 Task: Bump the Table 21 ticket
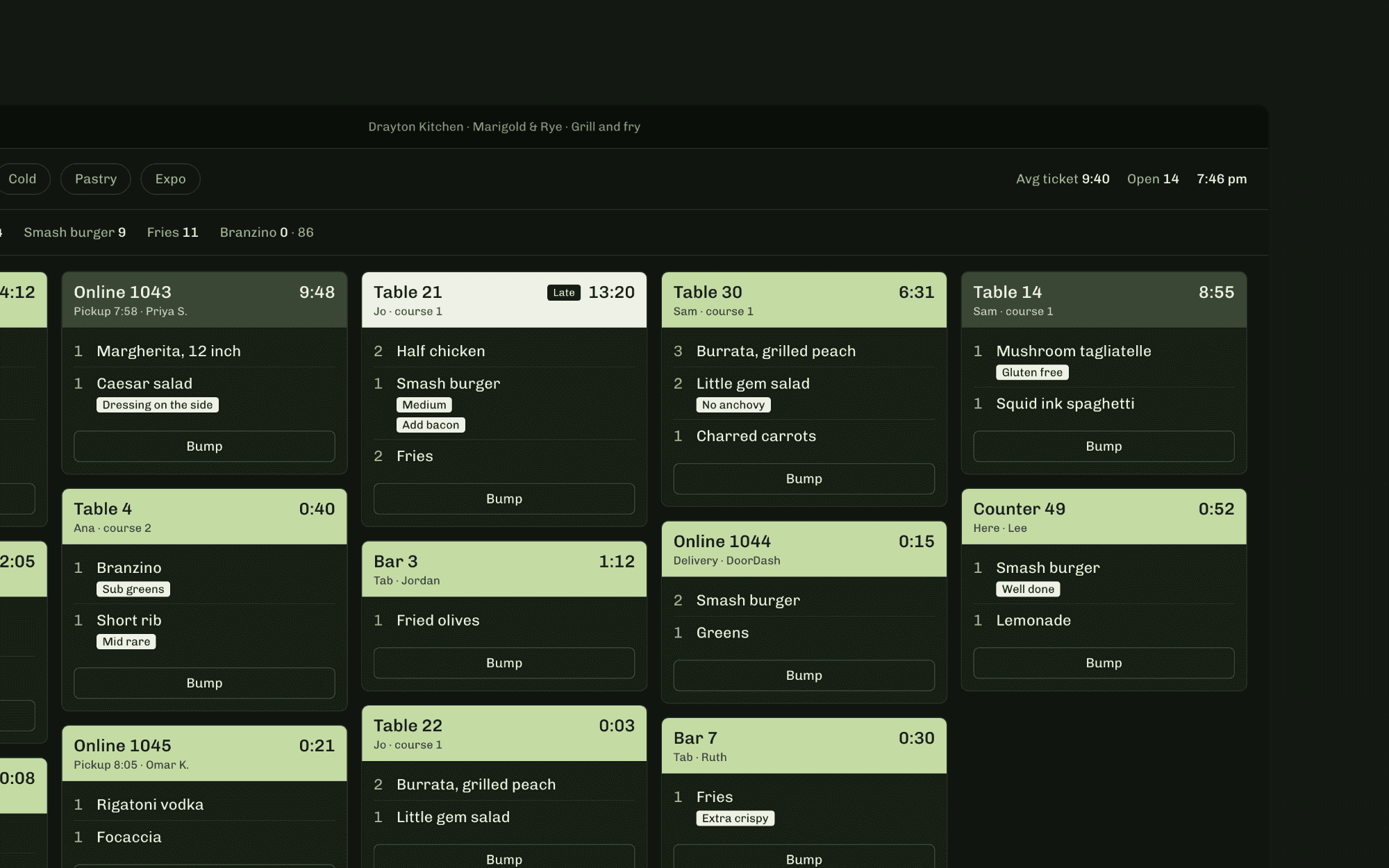(504, 499)
